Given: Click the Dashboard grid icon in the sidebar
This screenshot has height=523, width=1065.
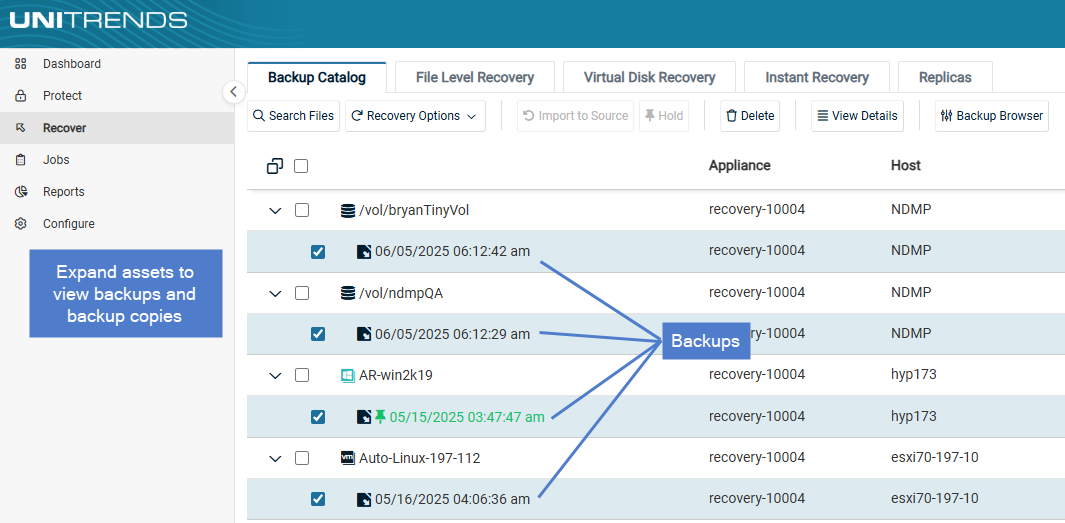Looking at the screenshot, I should (20, 64).
